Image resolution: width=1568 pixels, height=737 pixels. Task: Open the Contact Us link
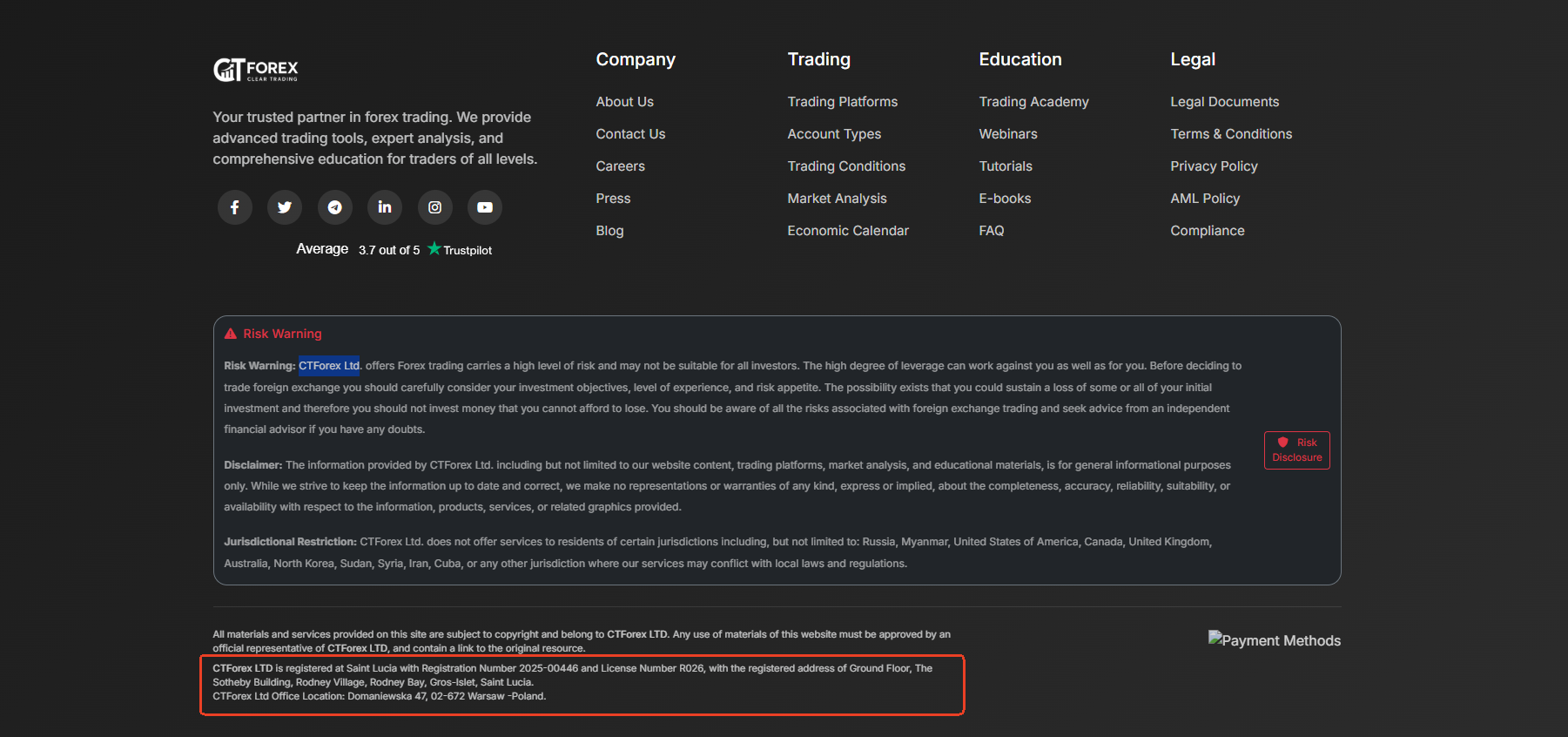[630, 134]
